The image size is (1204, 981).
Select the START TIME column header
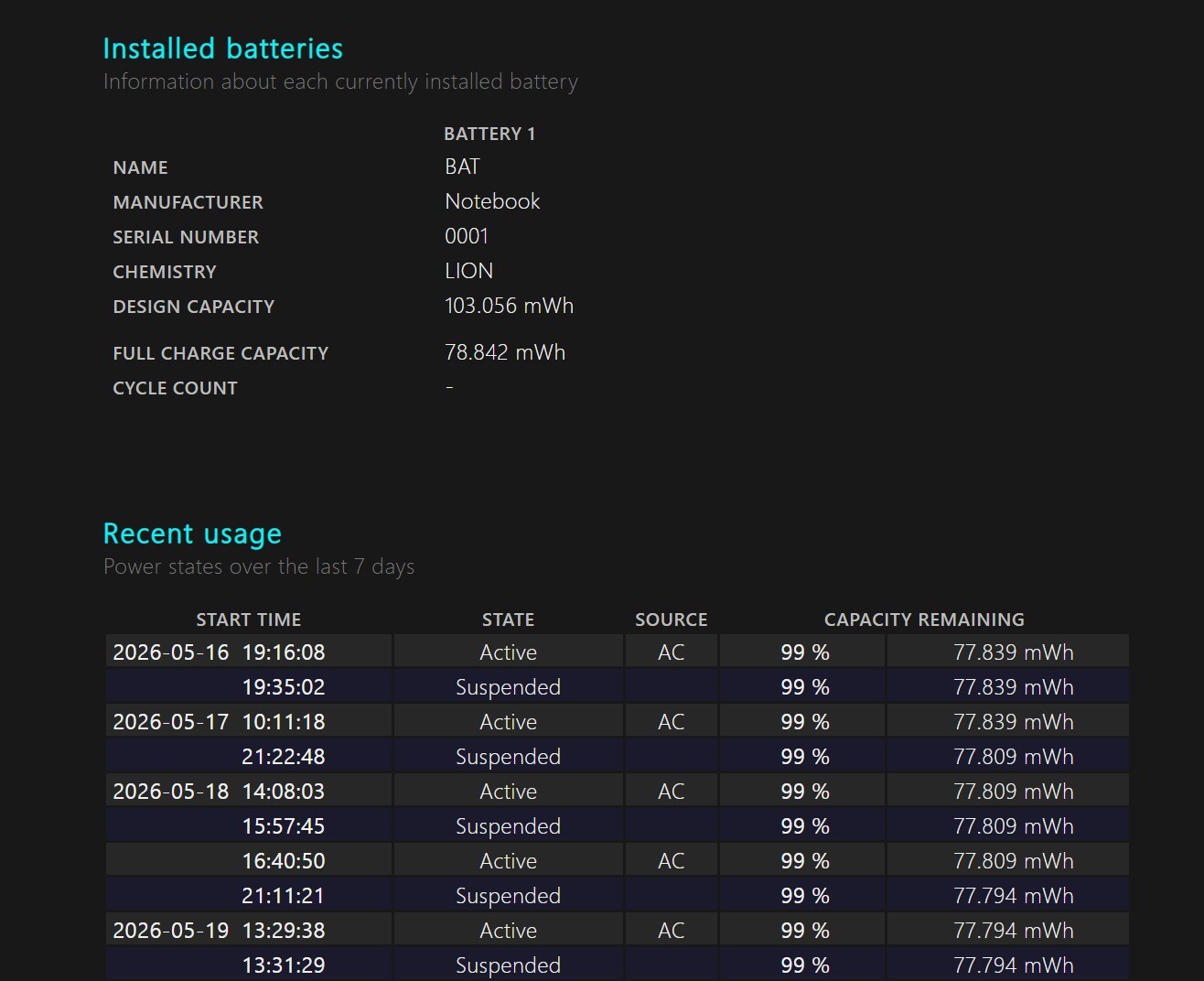[x=248, y=620]
